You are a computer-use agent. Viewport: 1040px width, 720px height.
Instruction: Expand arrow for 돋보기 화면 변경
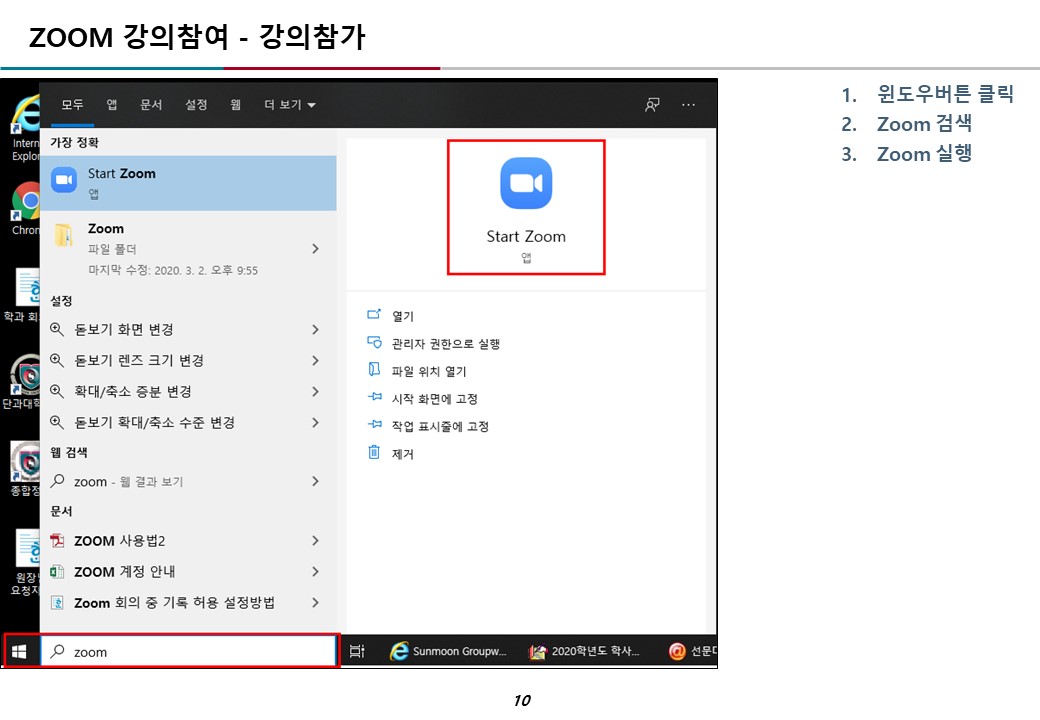(316, 330)
